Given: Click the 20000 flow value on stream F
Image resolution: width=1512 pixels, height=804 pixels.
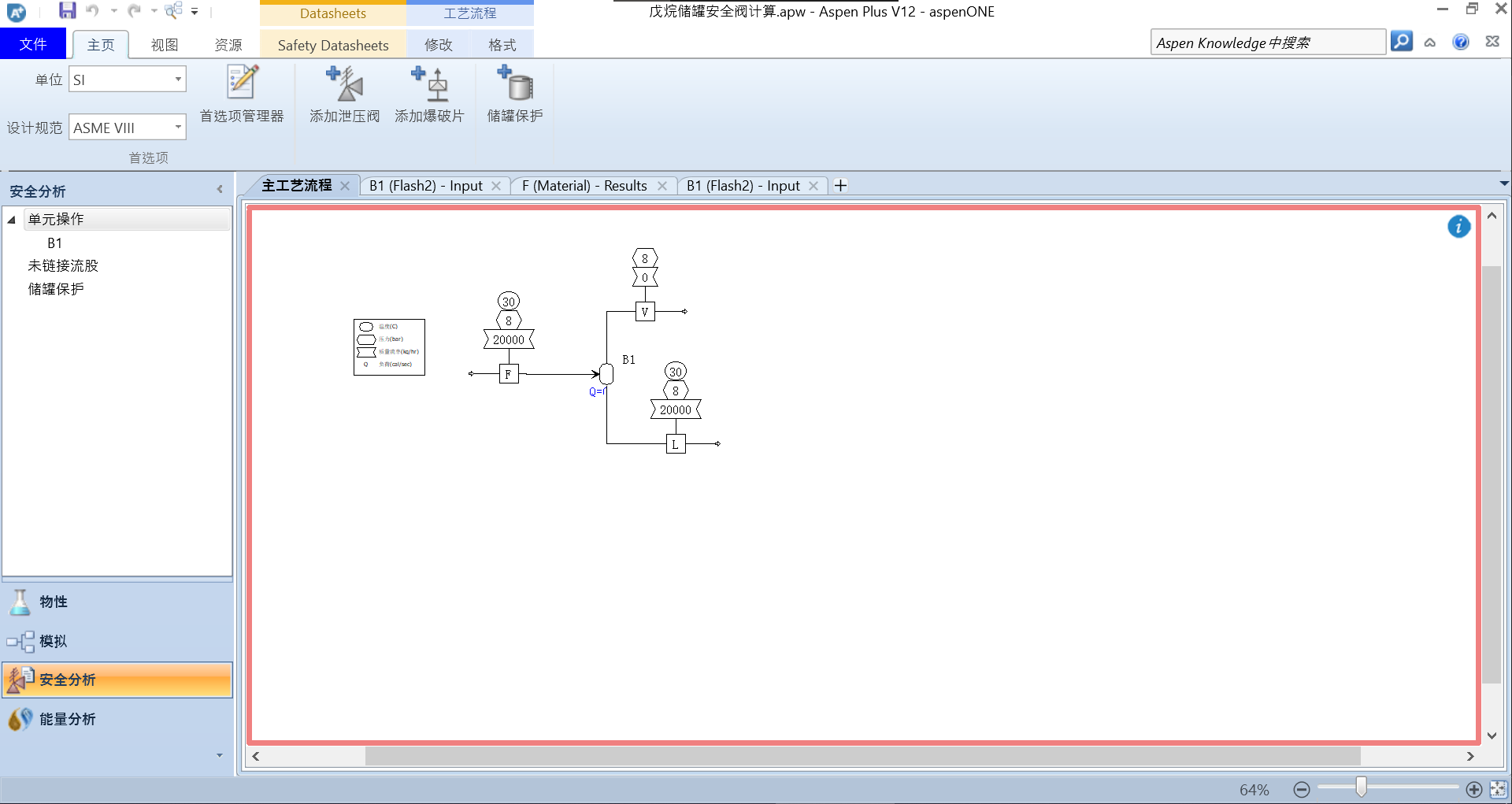Looking at the screenshot, I should 509,339.
